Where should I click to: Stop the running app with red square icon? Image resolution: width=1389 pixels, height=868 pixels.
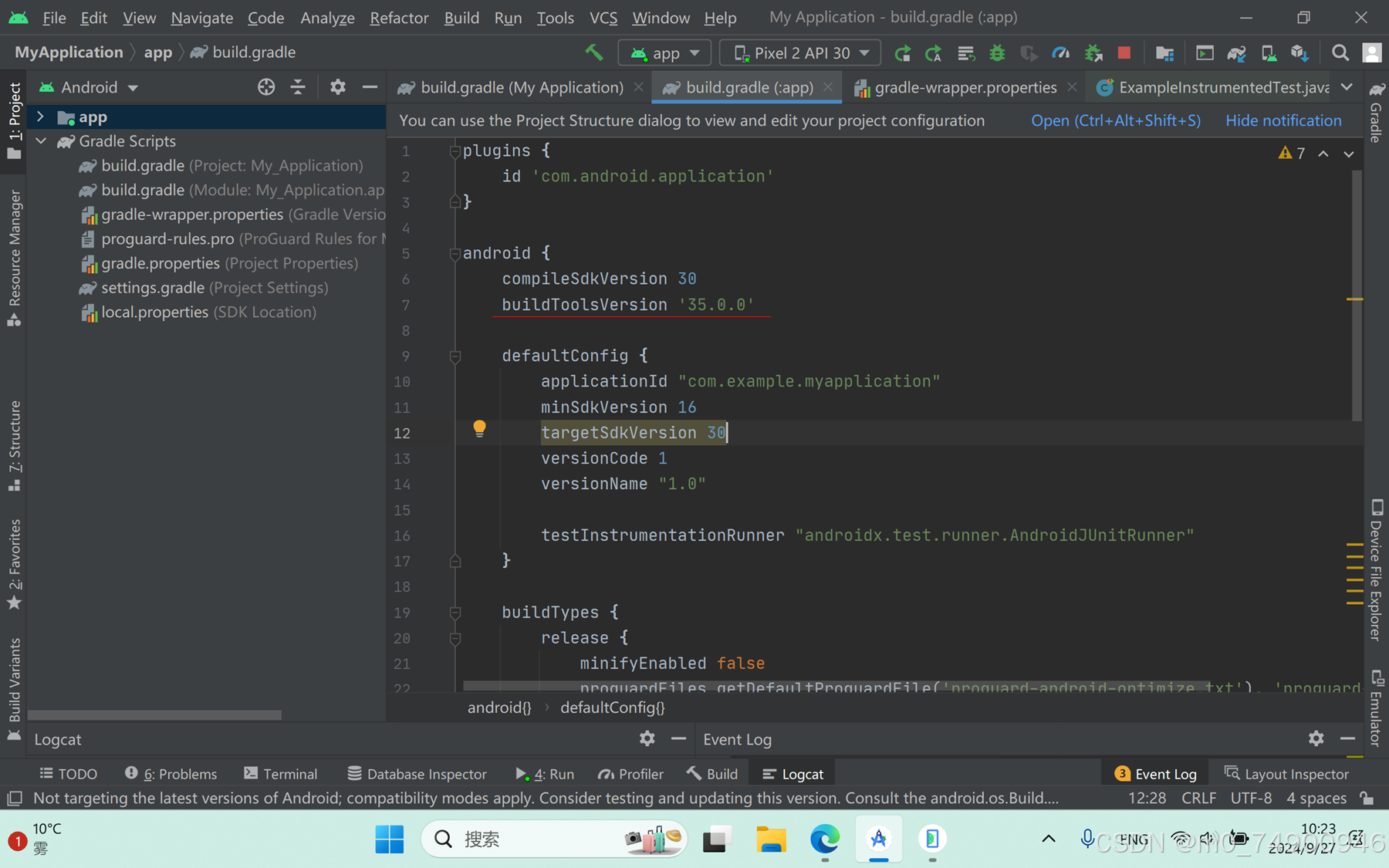pos(1124,52)
